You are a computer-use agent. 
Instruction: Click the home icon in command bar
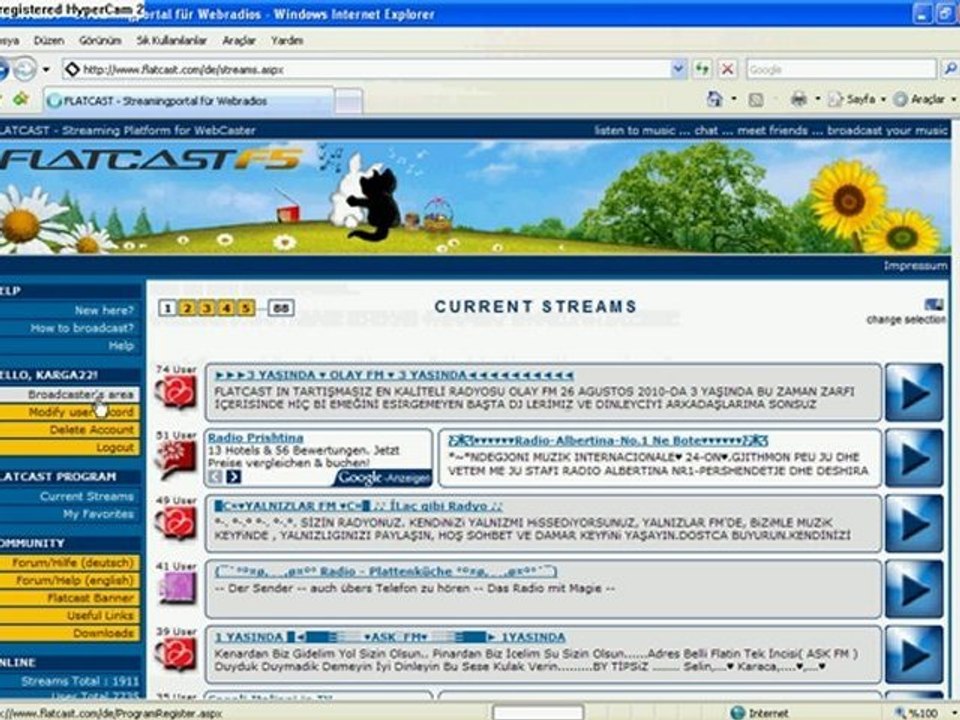pos(714,99)
